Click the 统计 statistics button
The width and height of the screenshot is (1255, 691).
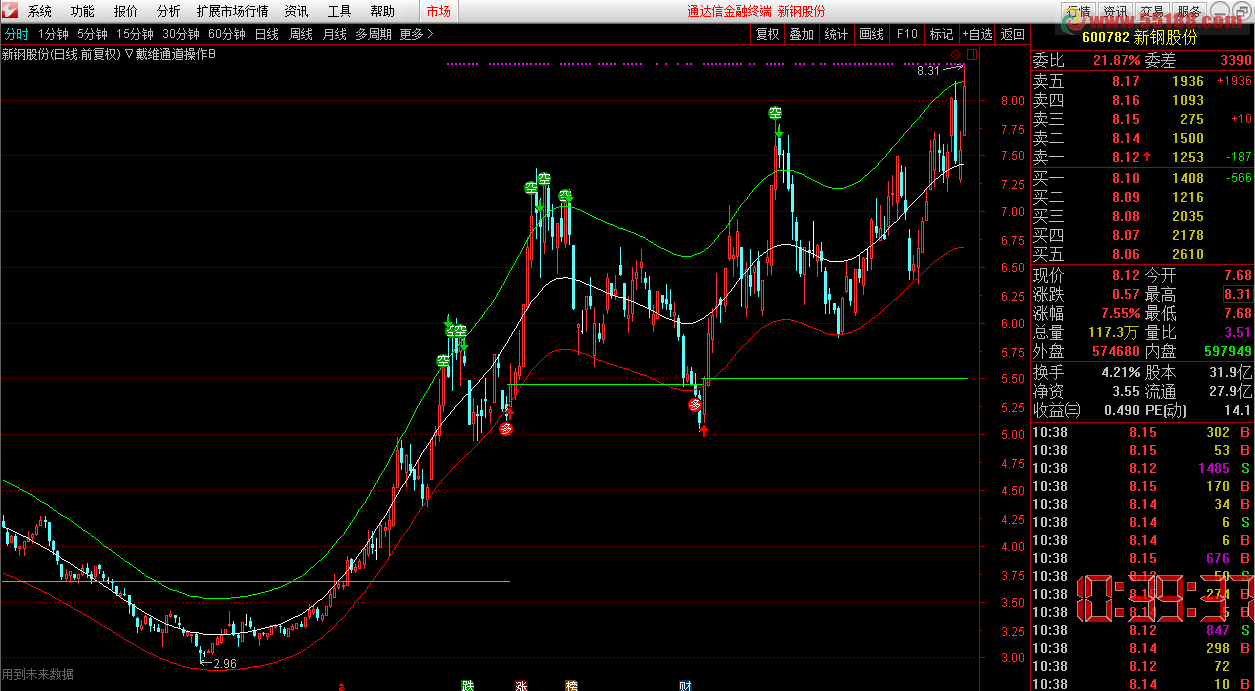[836, 34]
